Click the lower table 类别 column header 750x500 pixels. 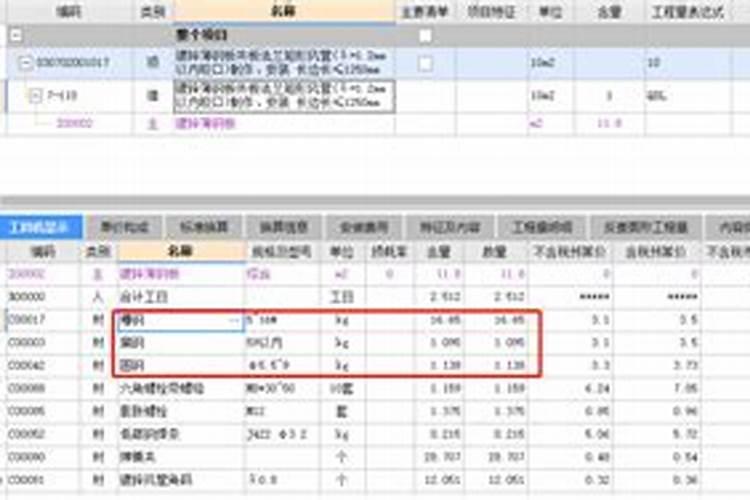pos(98,252)
